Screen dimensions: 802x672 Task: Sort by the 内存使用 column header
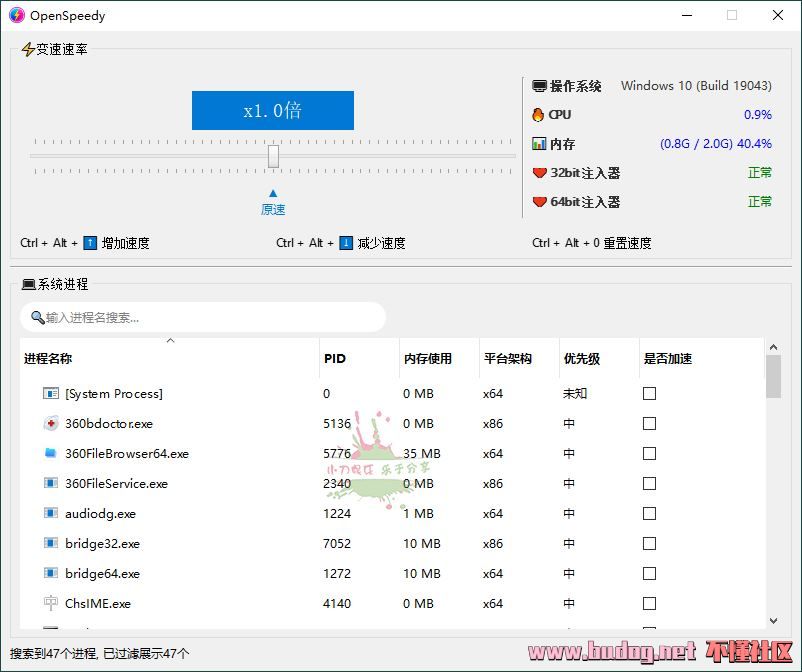tap(427, 359)
